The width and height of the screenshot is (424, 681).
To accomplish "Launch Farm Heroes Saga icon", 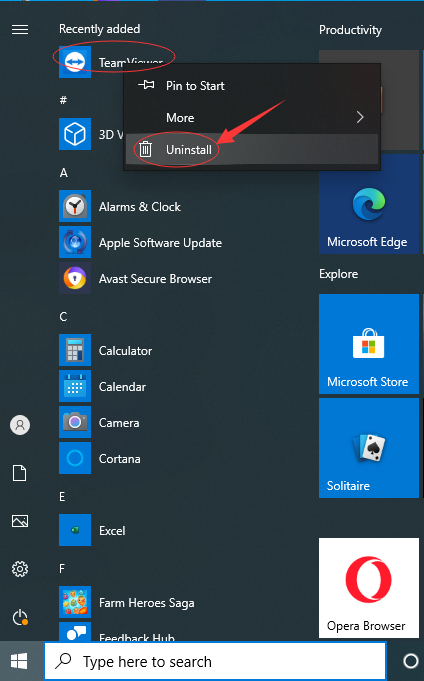I will [75, 603].
